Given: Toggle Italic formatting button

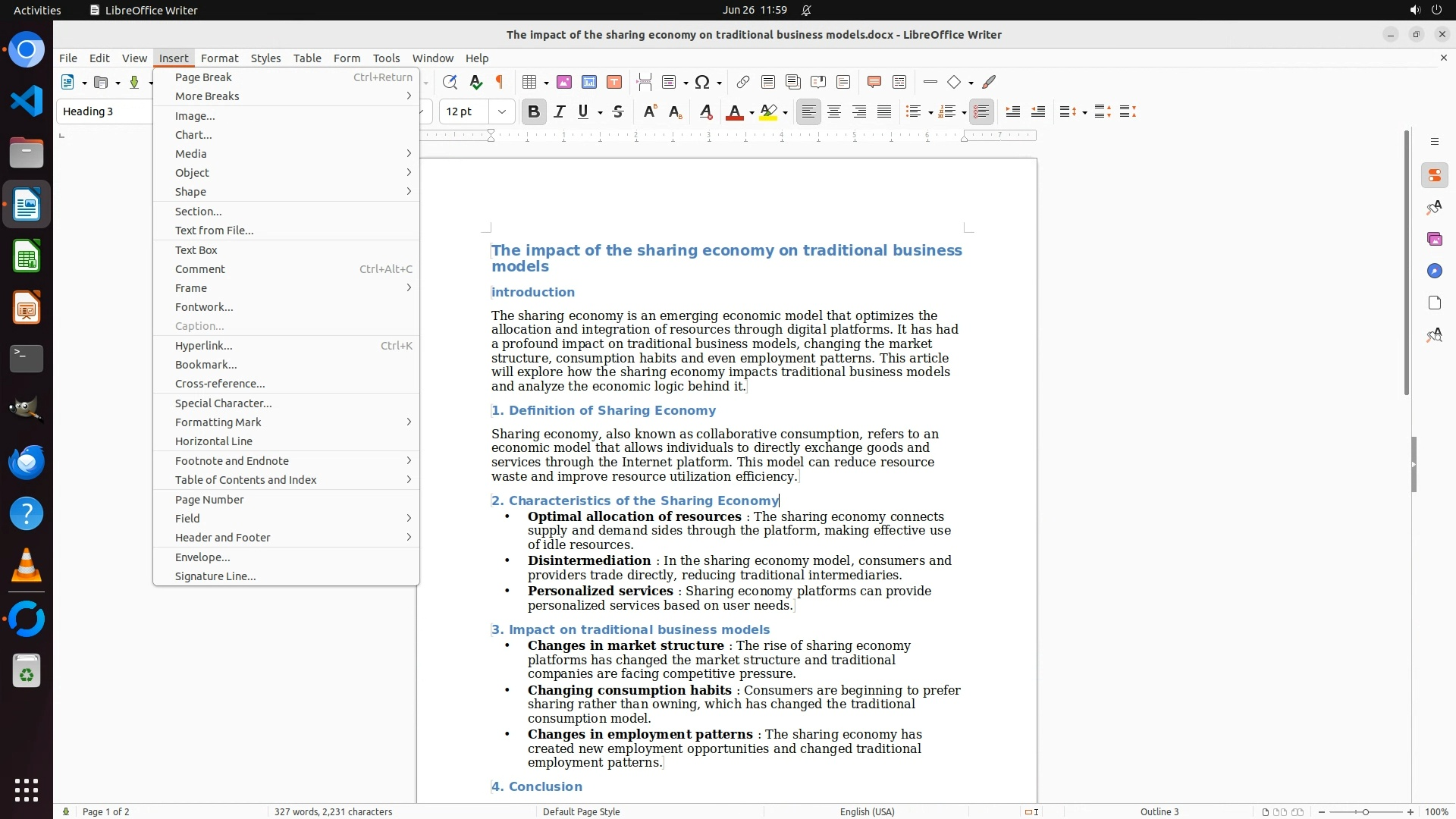Looking at the screenshot, I should (x=560, y=111).
